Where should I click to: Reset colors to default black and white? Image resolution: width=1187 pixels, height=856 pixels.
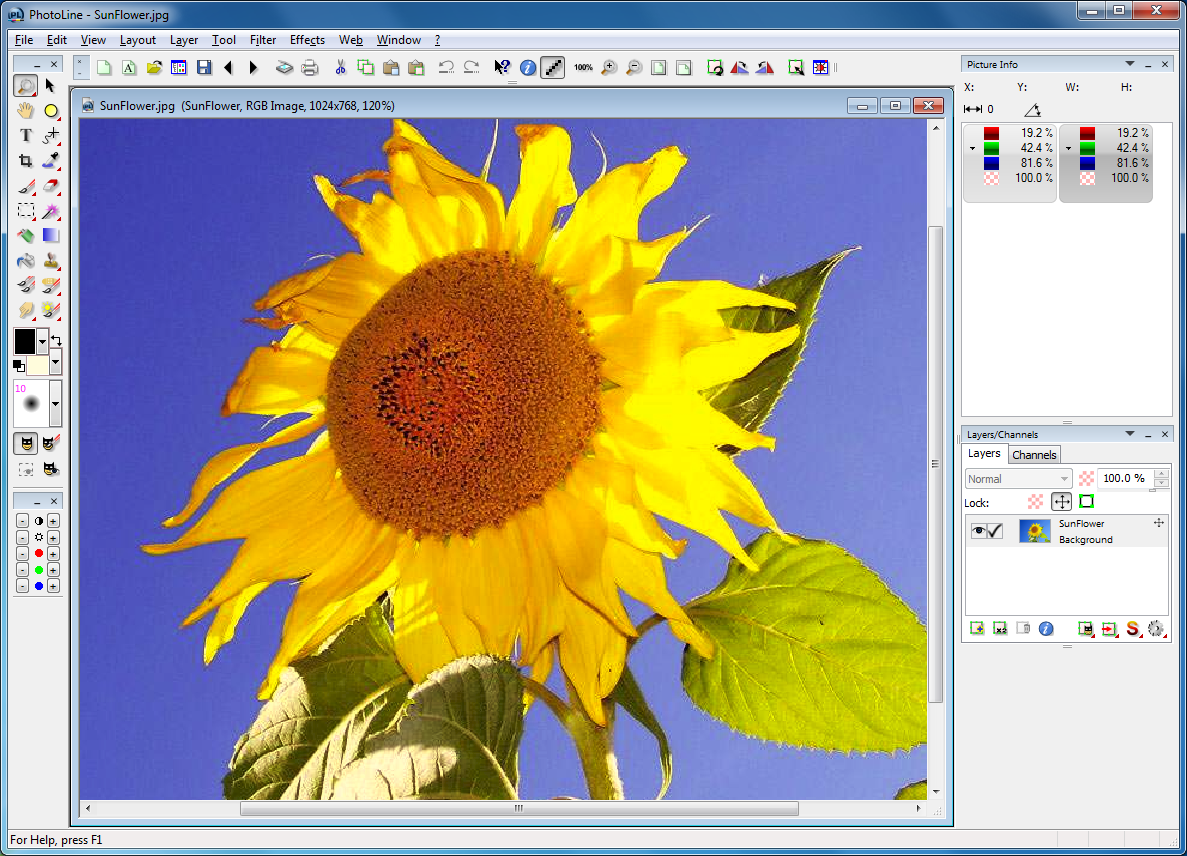19,366
